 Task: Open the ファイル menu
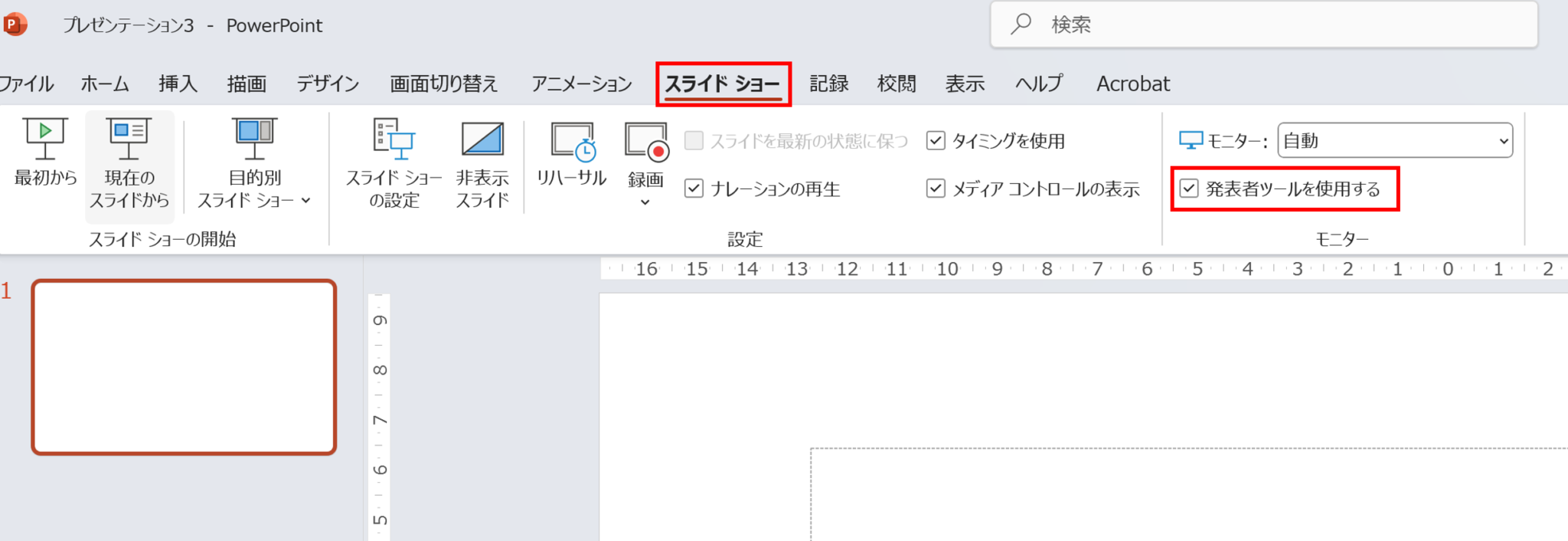pos(27,84)
